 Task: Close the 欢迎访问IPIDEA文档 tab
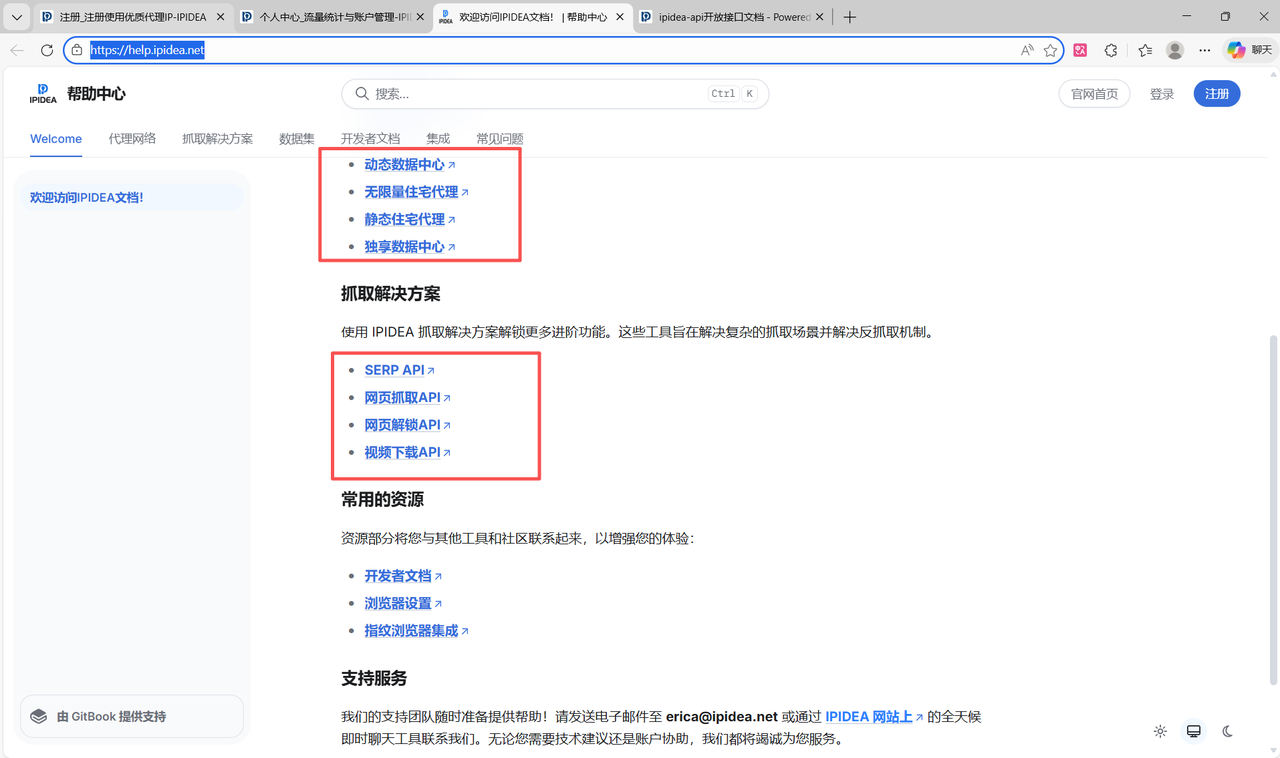tap(620, 17)
